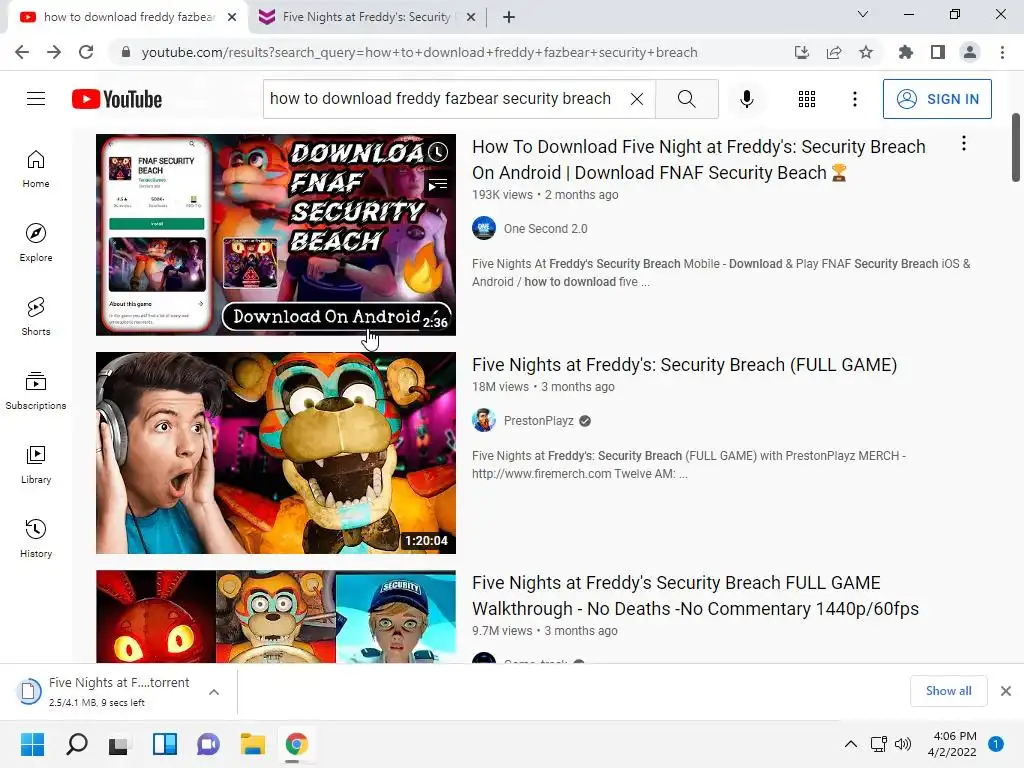The height and width of the screenshot is (768, 1024).
Task: Reload the current page
Action: tap(86, 52)
